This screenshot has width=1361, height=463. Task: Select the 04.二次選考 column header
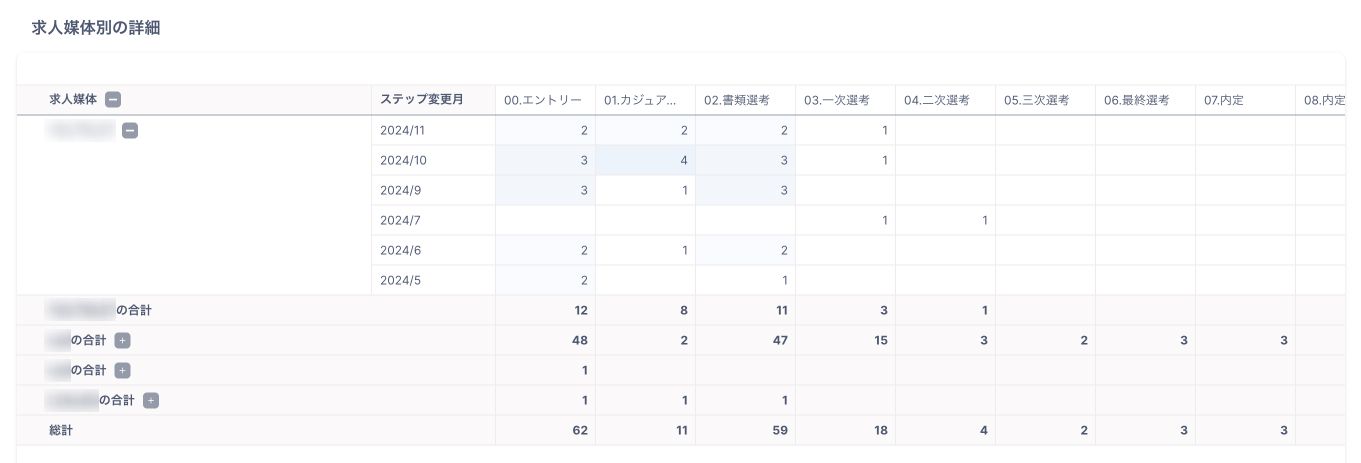click(937, 100)
